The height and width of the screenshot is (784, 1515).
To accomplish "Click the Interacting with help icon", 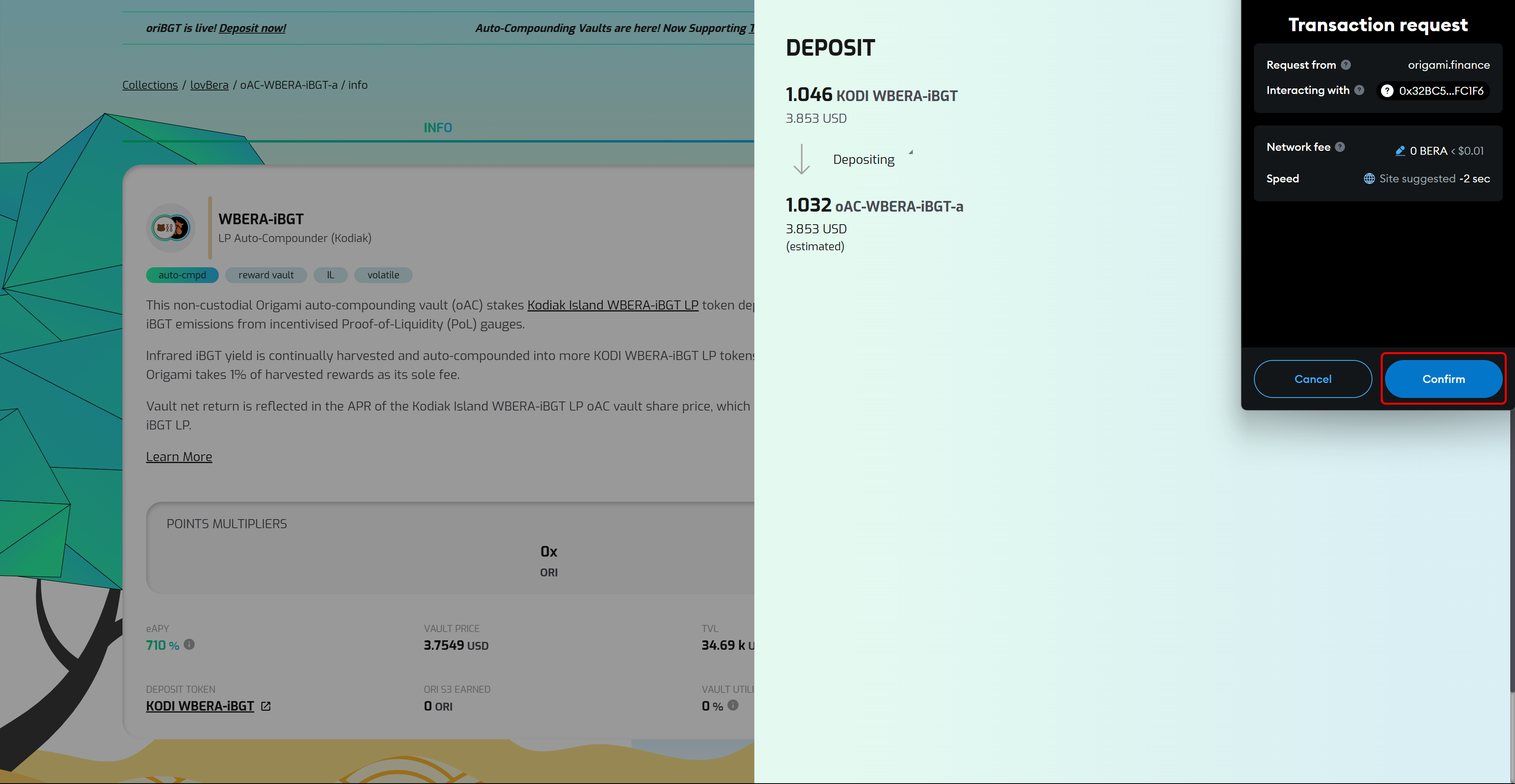I will click(1359, 90).
